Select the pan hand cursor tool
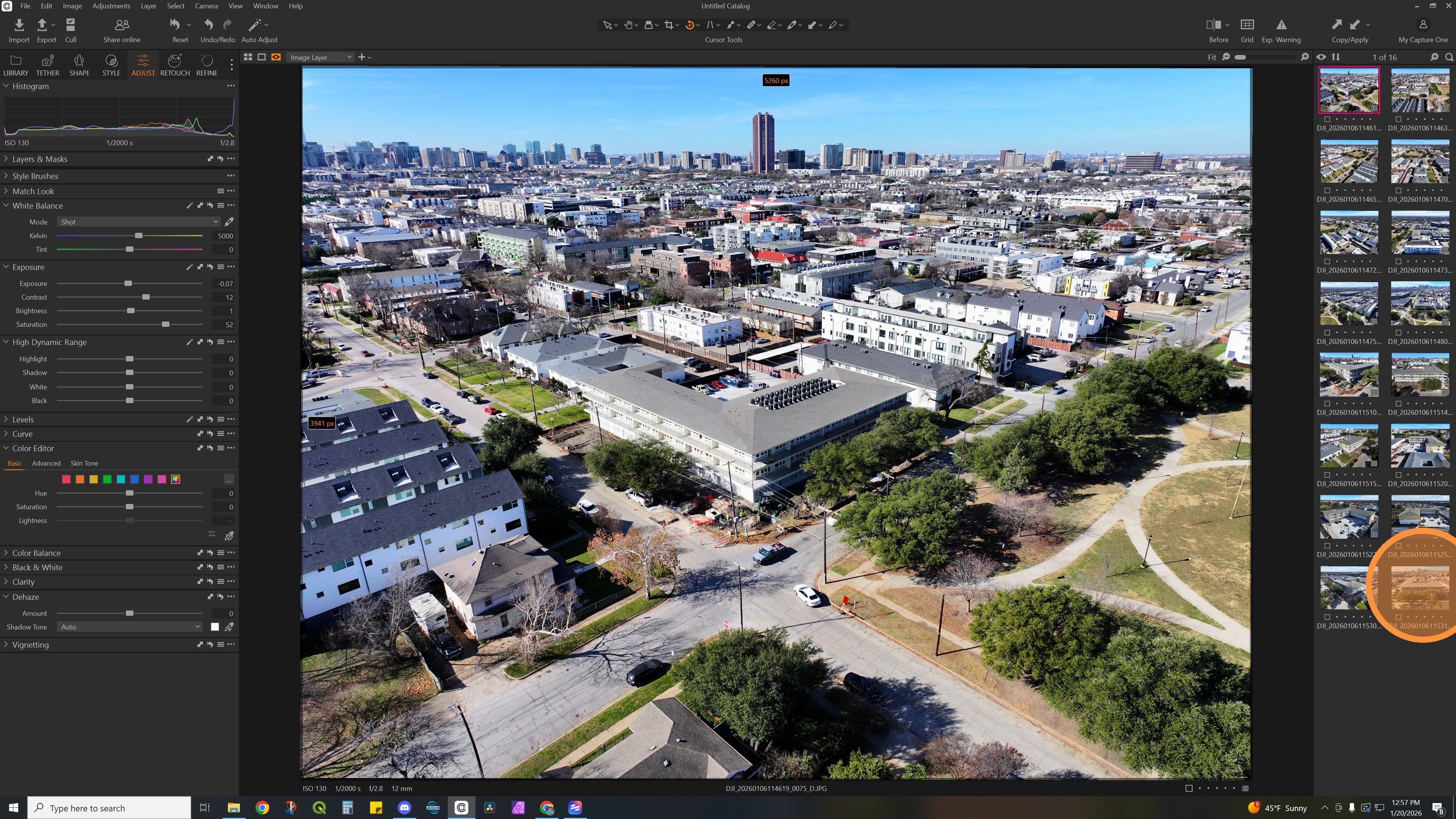Image resolution: width=1456 pixels, height=819 pixels. coord(628,25)
